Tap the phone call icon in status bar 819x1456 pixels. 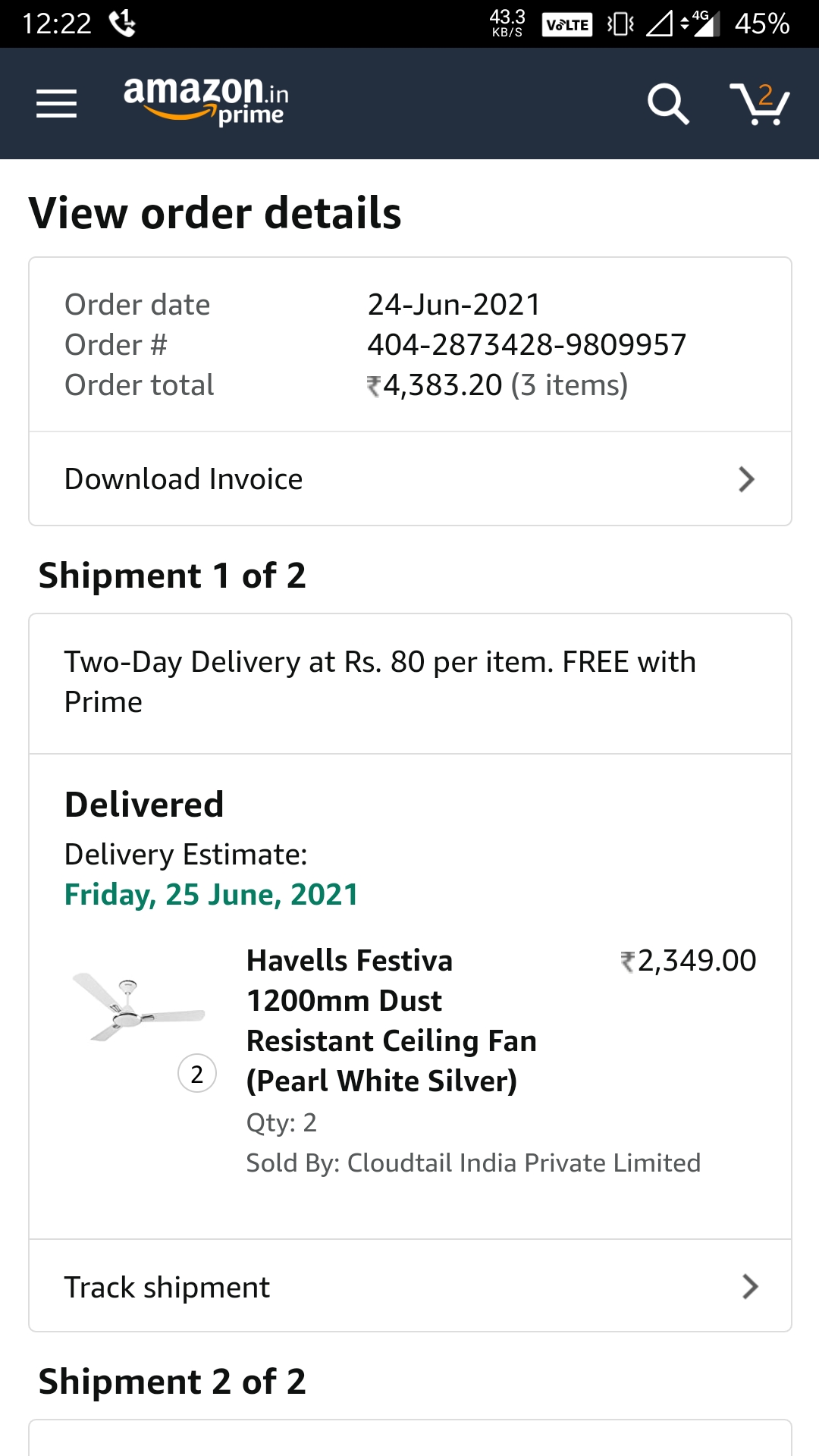[122, 24]
